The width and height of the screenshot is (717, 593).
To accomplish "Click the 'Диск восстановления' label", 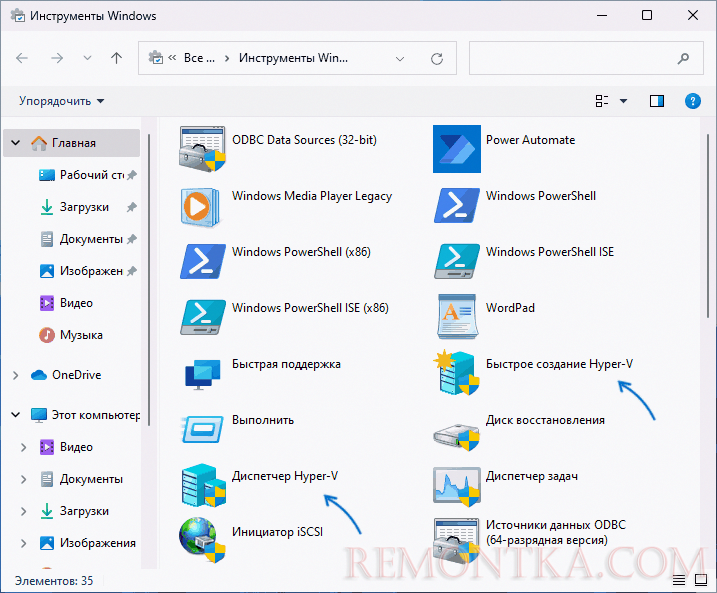I will (545, 420).
